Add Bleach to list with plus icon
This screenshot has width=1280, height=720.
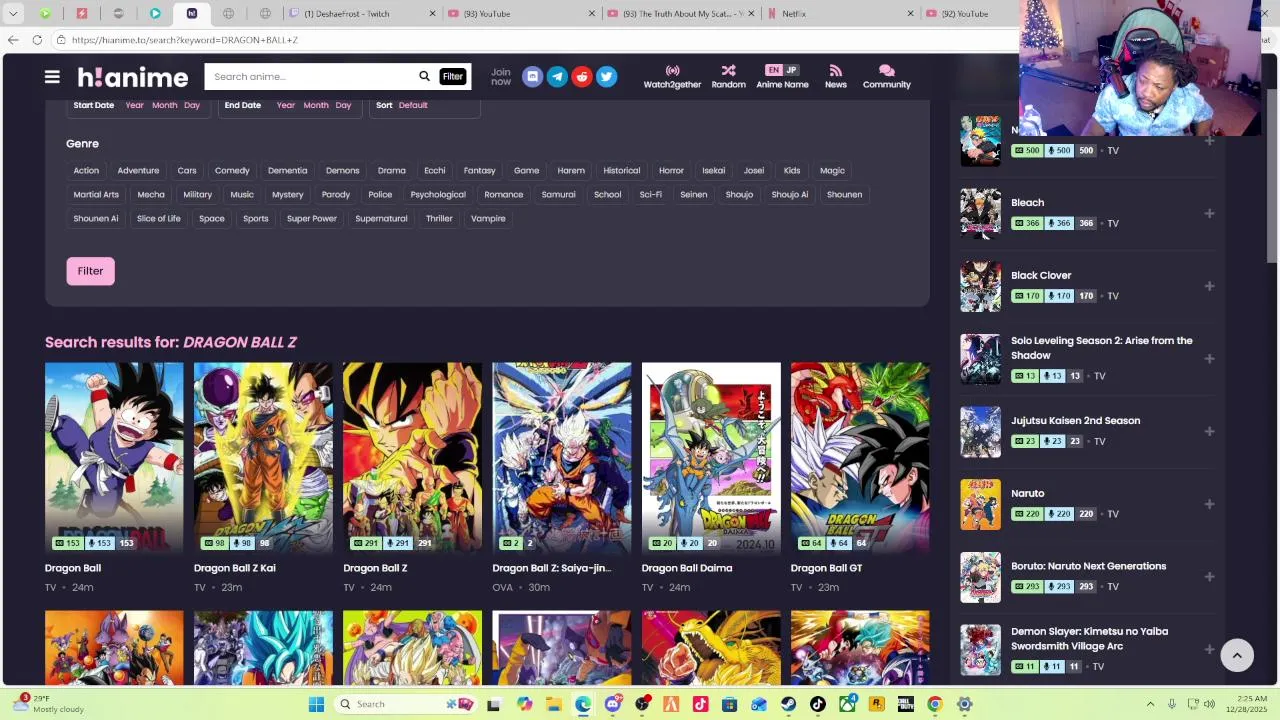pyautogui.click(x=1209, y=213)
